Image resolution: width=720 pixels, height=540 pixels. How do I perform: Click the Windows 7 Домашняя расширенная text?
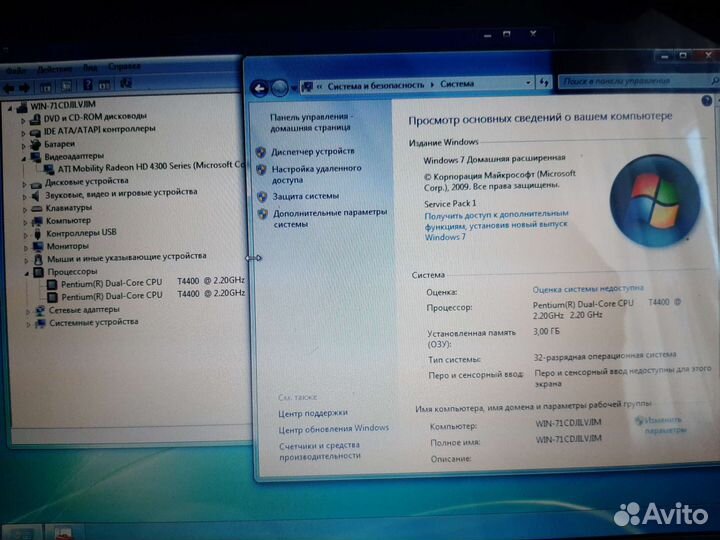494,159
